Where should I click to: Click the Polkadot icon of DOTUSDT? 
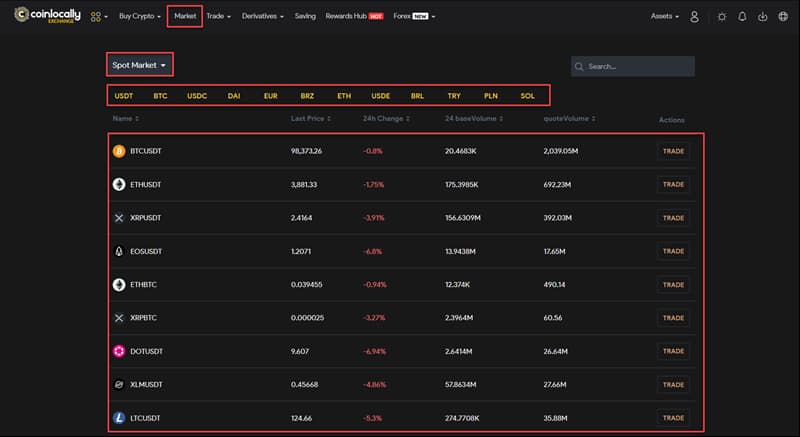[x=119, y=351]
